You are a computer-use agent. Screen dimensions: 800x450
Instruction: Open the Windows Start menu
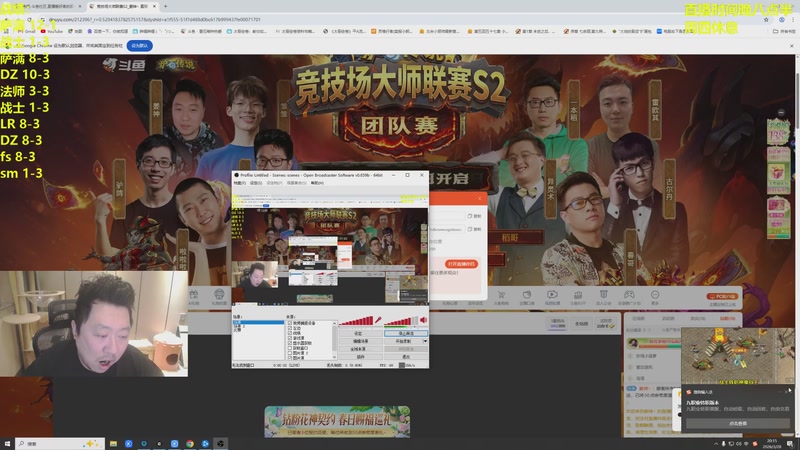point(7,444)
